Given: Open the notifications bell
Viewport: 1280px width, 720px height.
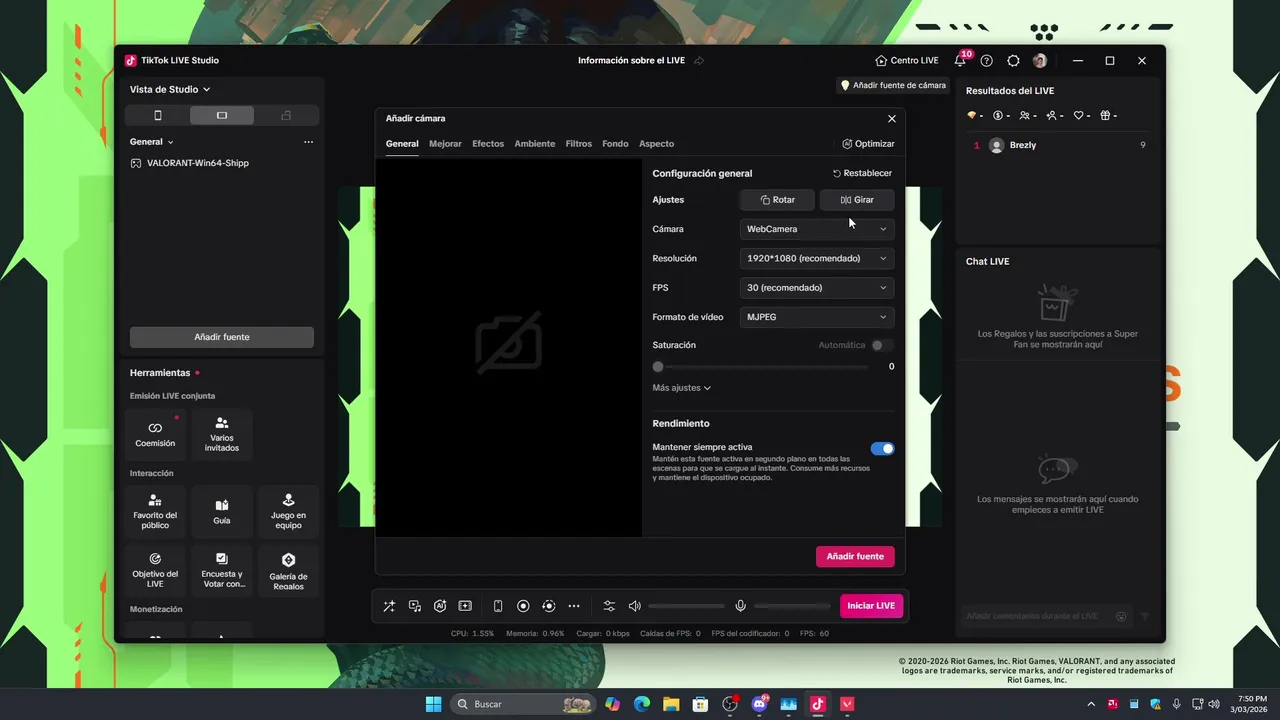Looking at the screenshot, I should (960, 61).
